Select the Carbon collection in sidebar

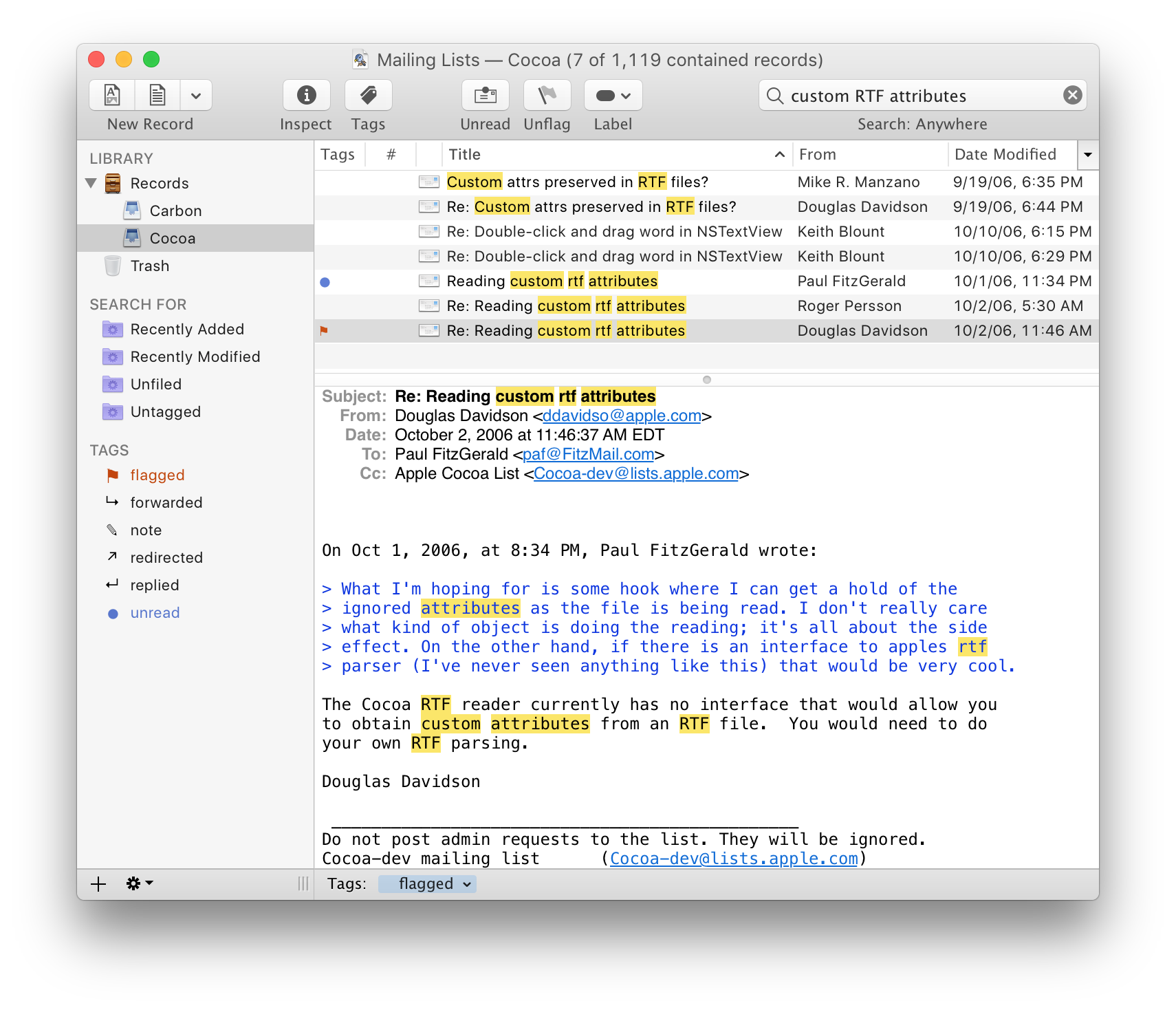pyautogui.click(x=175, y=211)
